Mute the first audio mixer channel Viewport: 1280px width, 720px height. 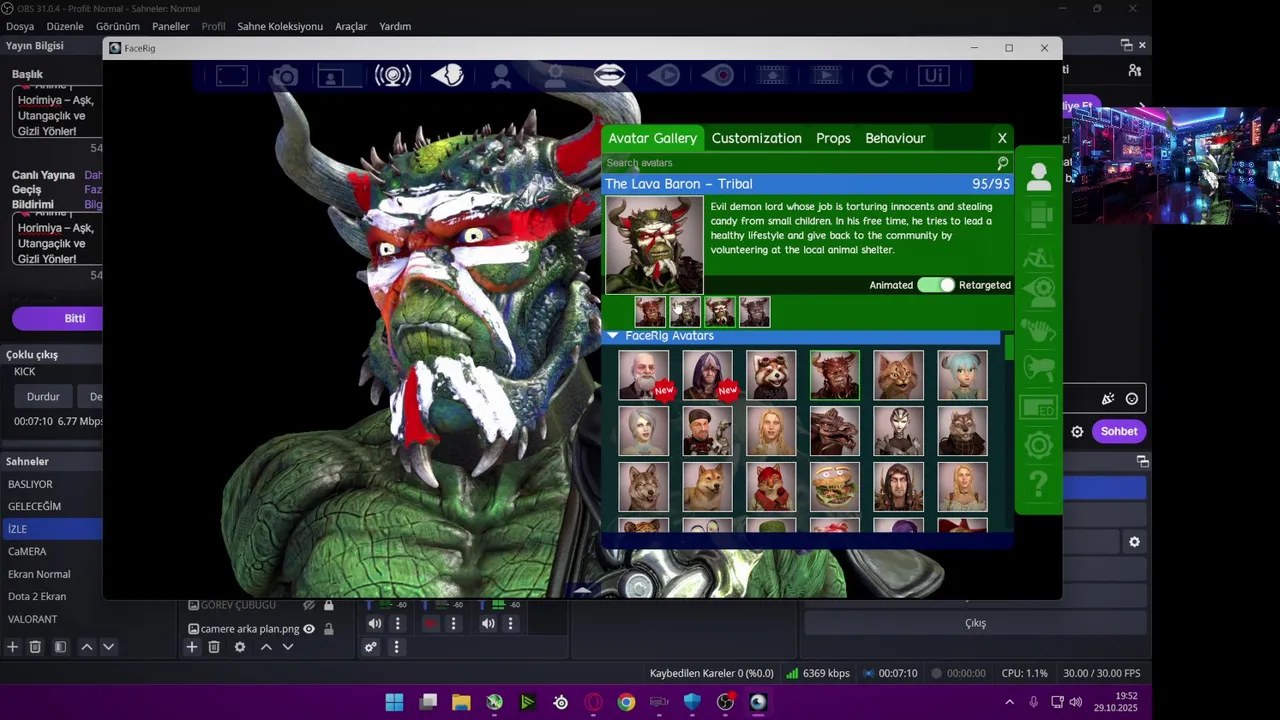(374, 624)
